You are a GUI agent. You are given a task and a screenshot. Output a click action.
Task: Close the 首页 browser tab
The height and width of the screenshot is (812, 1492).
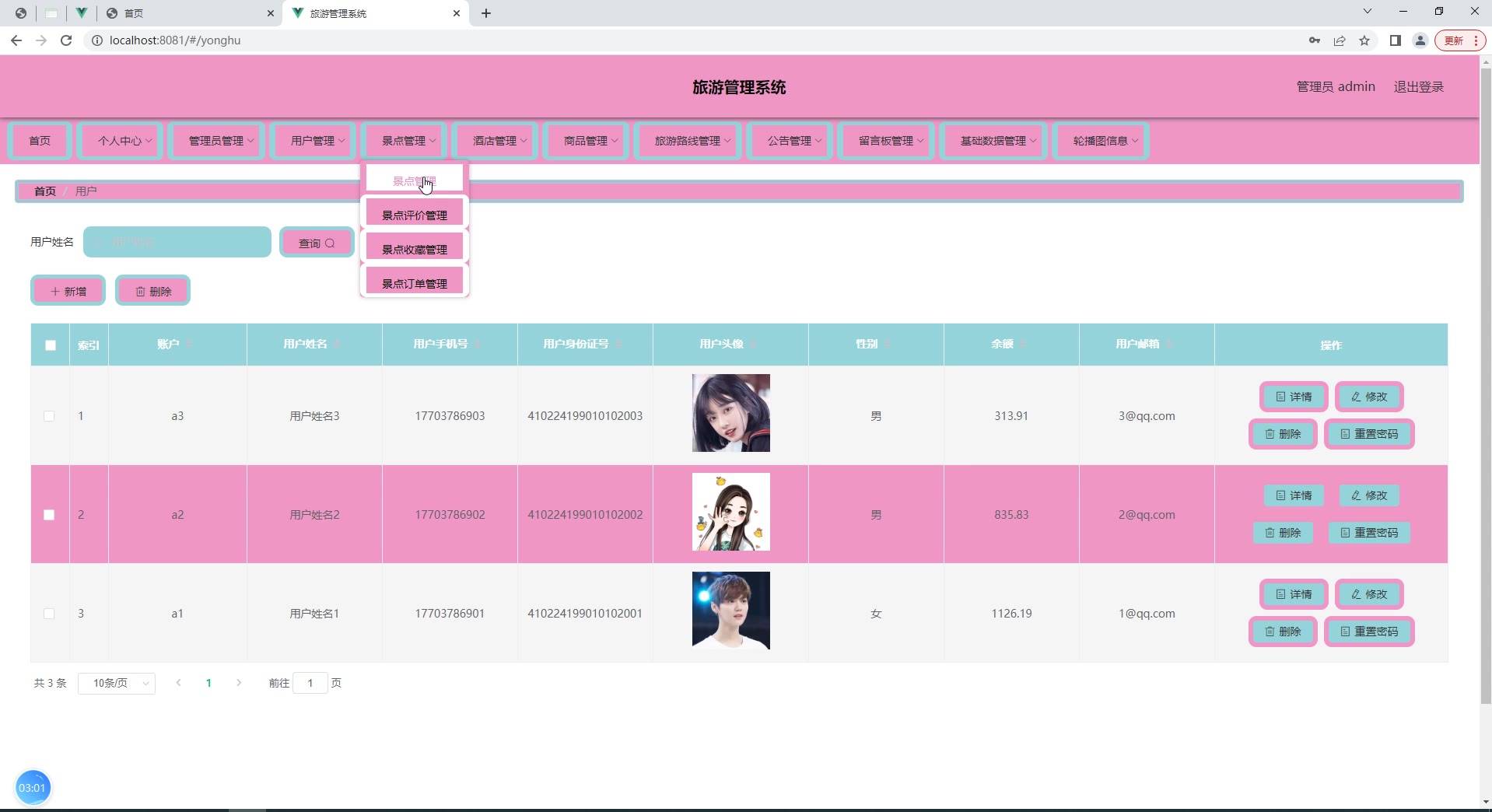(x=270, y=13)
